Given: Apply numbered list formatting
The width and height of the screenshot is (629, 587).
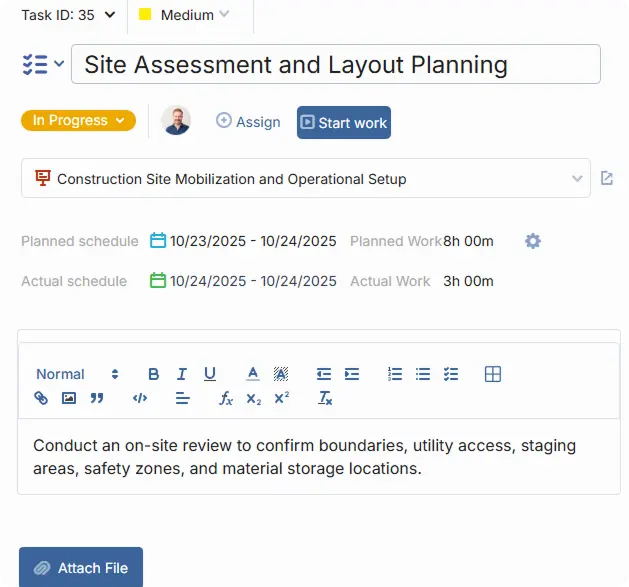Looking at the screenshot, I should pos(395,374).
